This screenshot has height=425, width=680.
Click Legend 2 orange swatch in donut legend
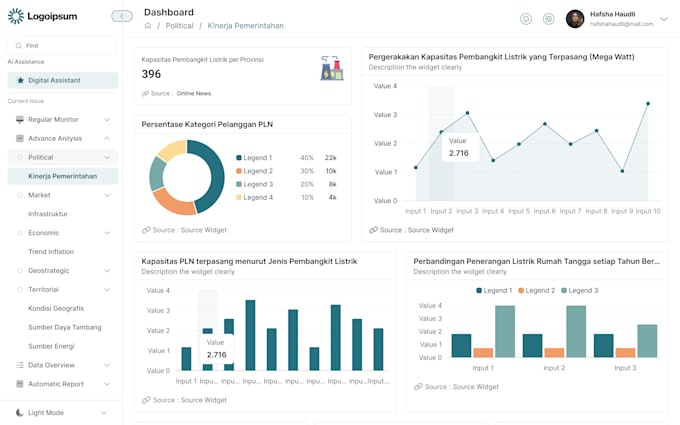click(239, 171)
